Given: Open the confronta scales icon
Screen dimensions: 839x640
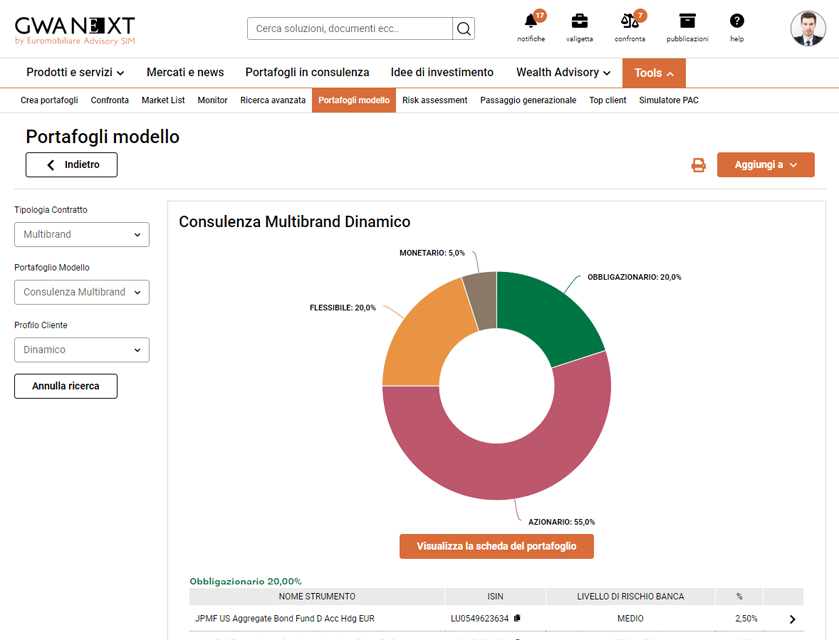Looking at the screenshot, I should pos(630,21).
